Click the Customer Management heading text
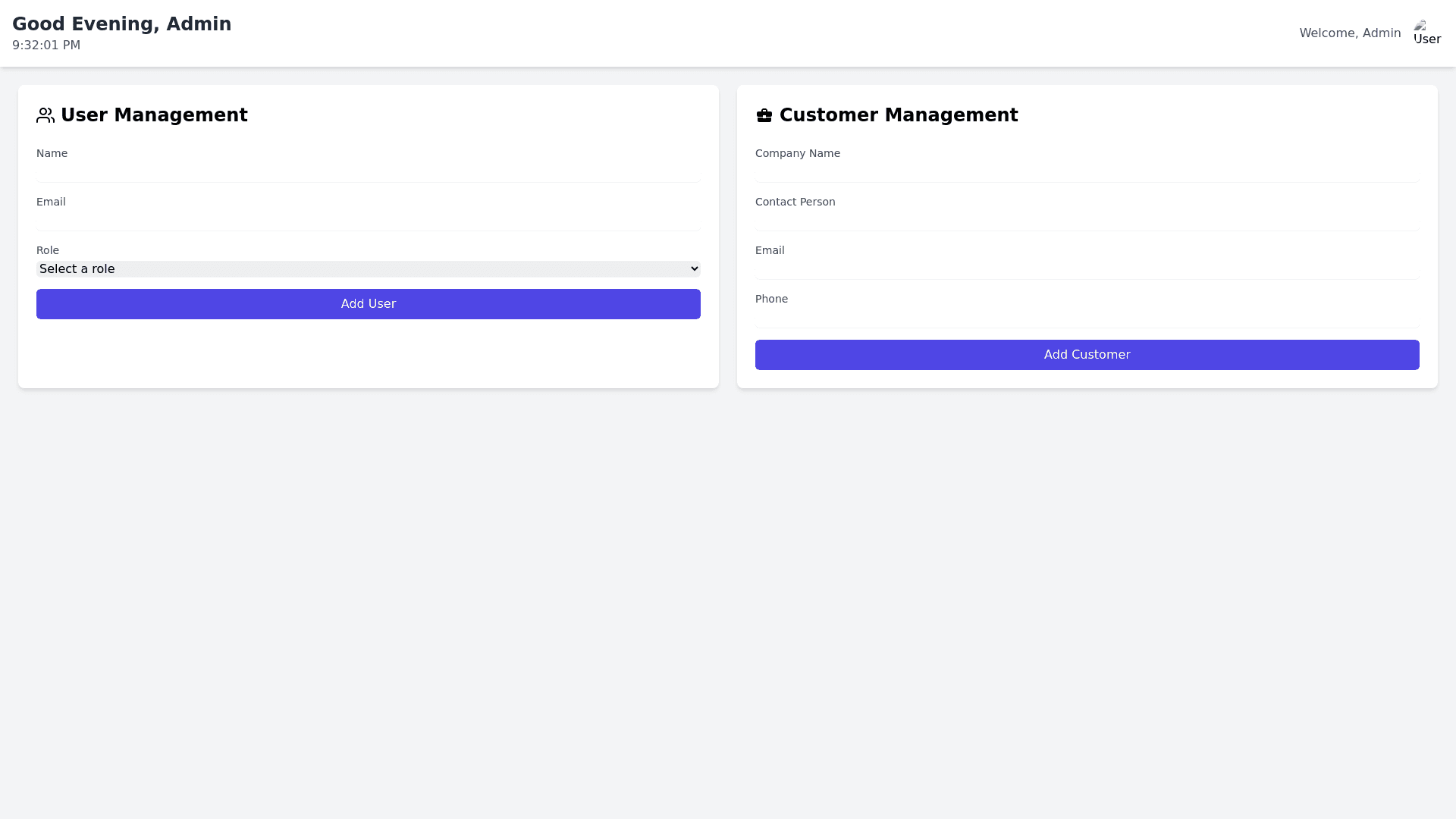Viewport: 1456px width, 819px height. click(x=899, y=115)
